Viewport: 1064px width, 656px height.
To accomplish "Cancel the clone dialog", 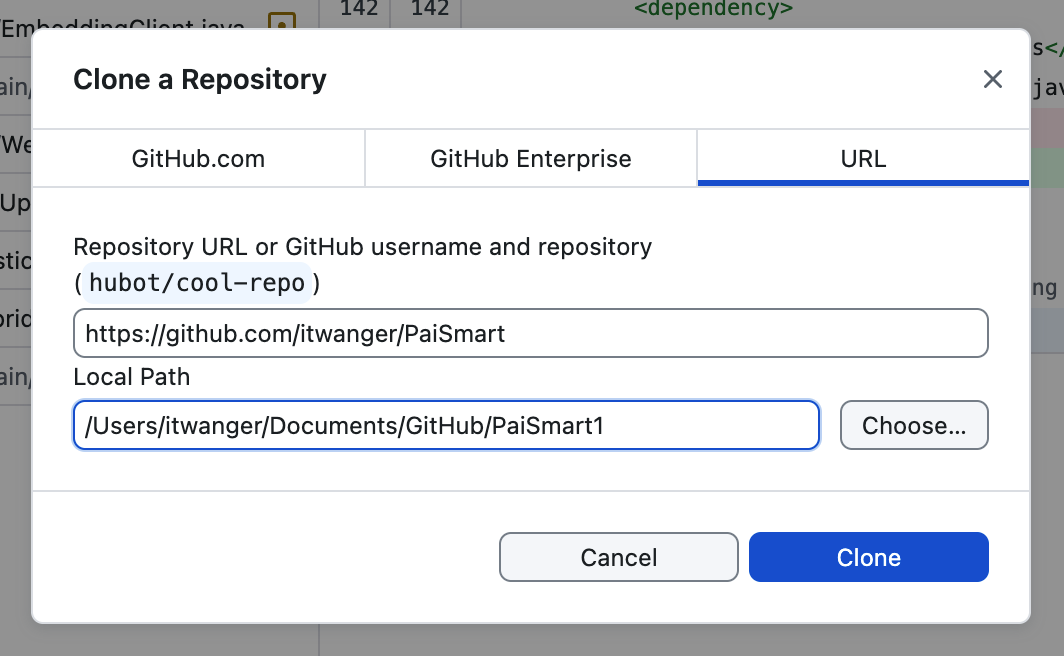I will pyautogui.click(x=618, y=557).
